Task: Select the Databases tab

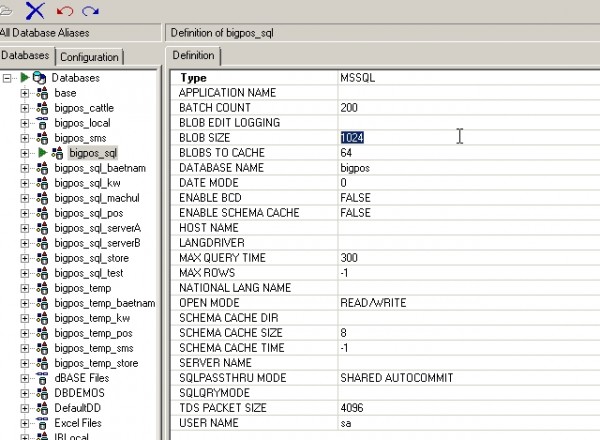Action: pos(26,56)
